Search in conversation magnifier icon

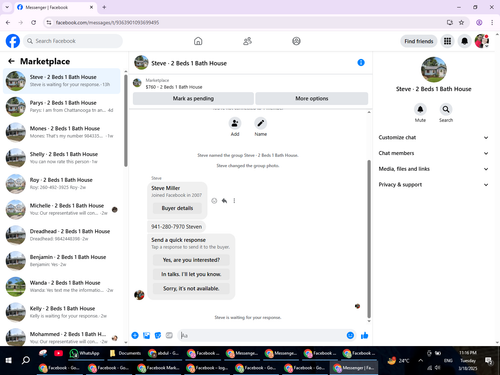[446, 109]
